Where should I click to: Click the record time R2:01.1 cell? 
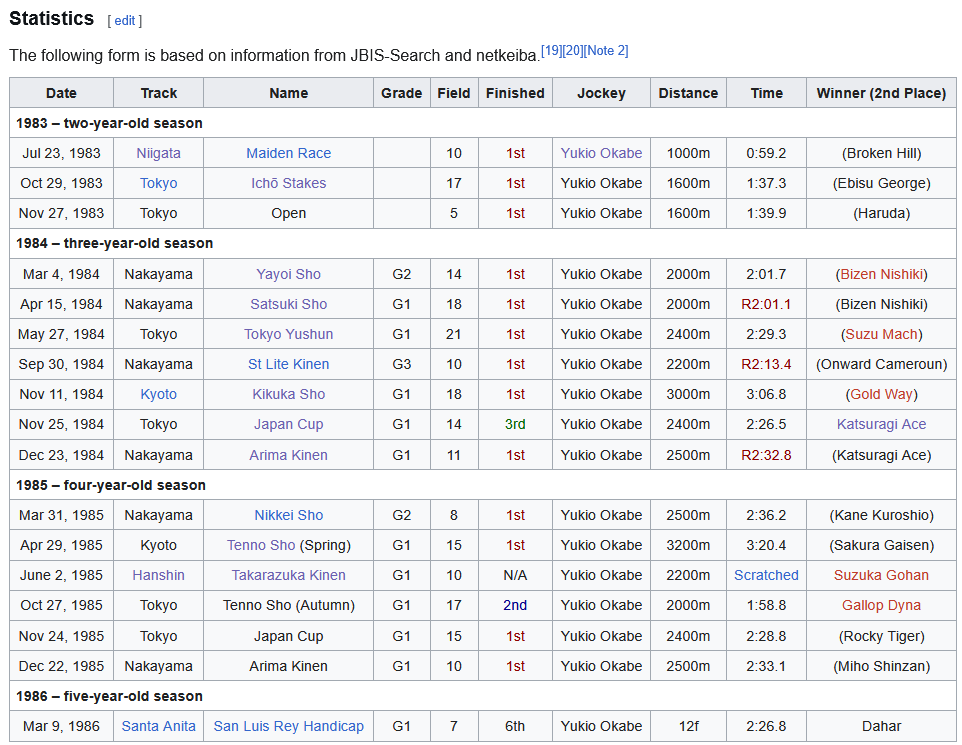(x=766, y=304)
